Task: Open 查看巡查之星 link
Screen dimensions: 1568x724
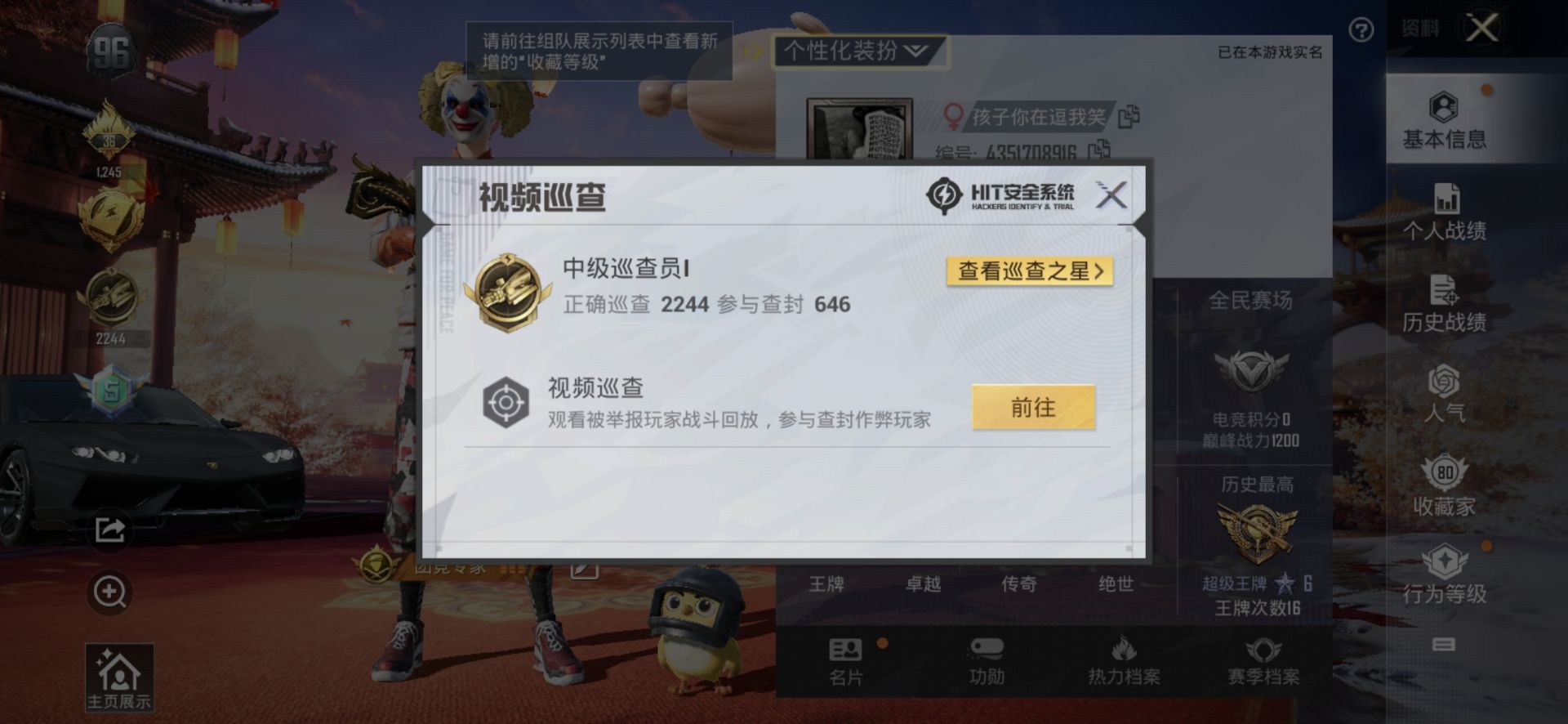Action: click(1030, 271)
